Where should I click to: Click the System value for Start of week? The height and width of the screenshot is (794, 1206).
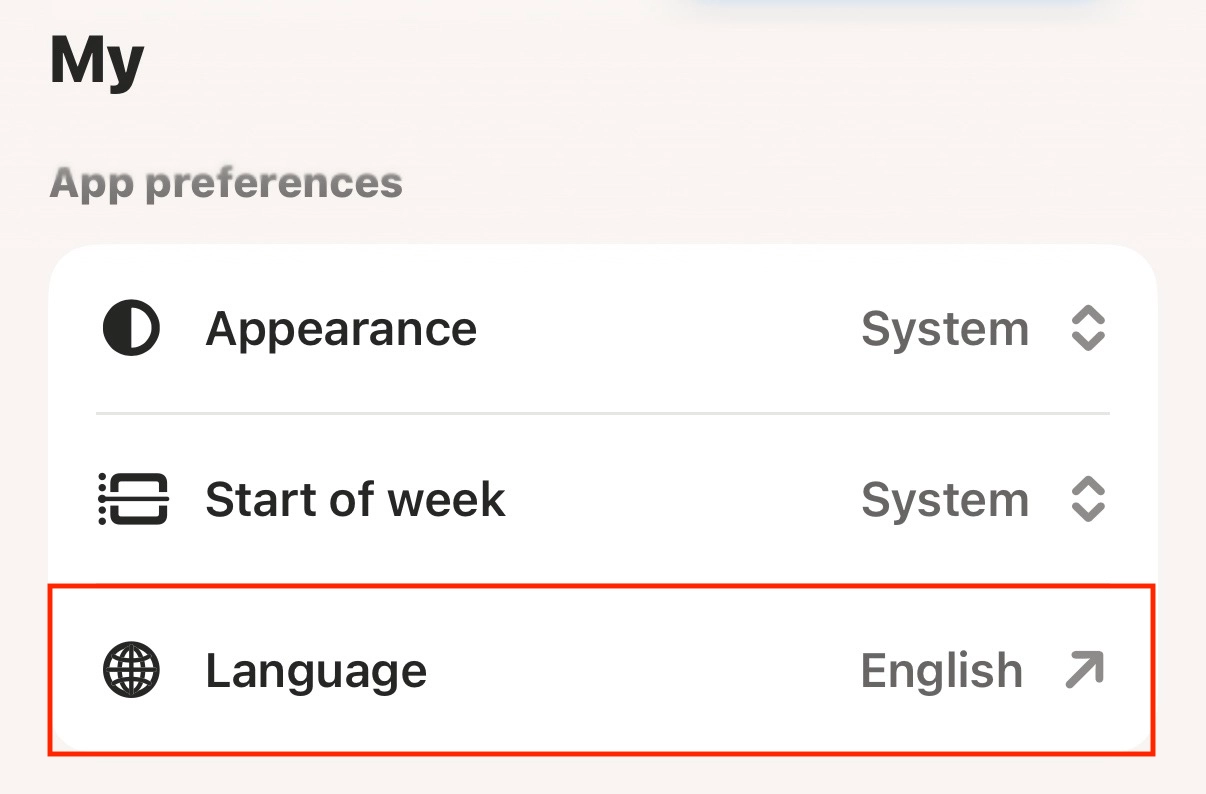945,500
